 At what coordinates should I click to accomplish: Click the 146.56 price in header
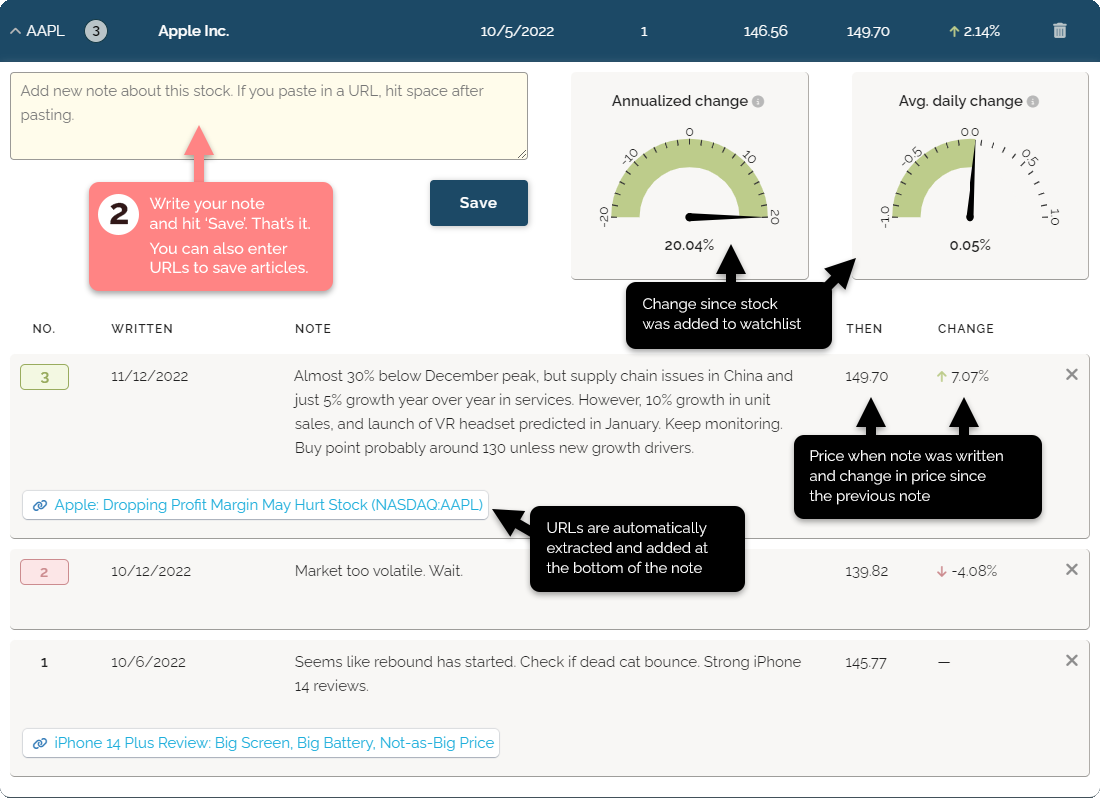(x=765, y=31)
